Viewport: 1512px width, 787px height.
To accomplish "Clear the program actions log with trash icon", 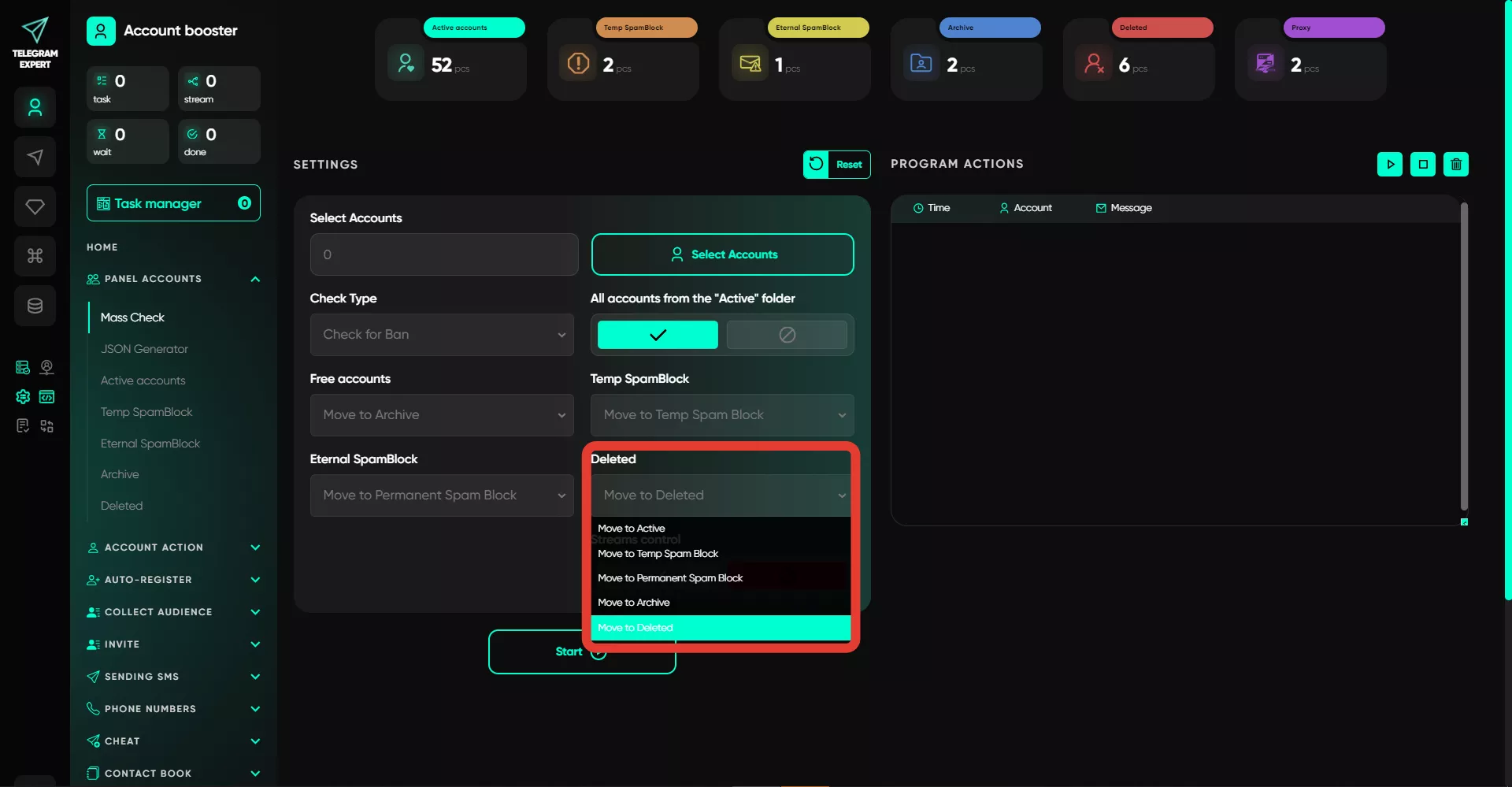I will point(1456,165).
